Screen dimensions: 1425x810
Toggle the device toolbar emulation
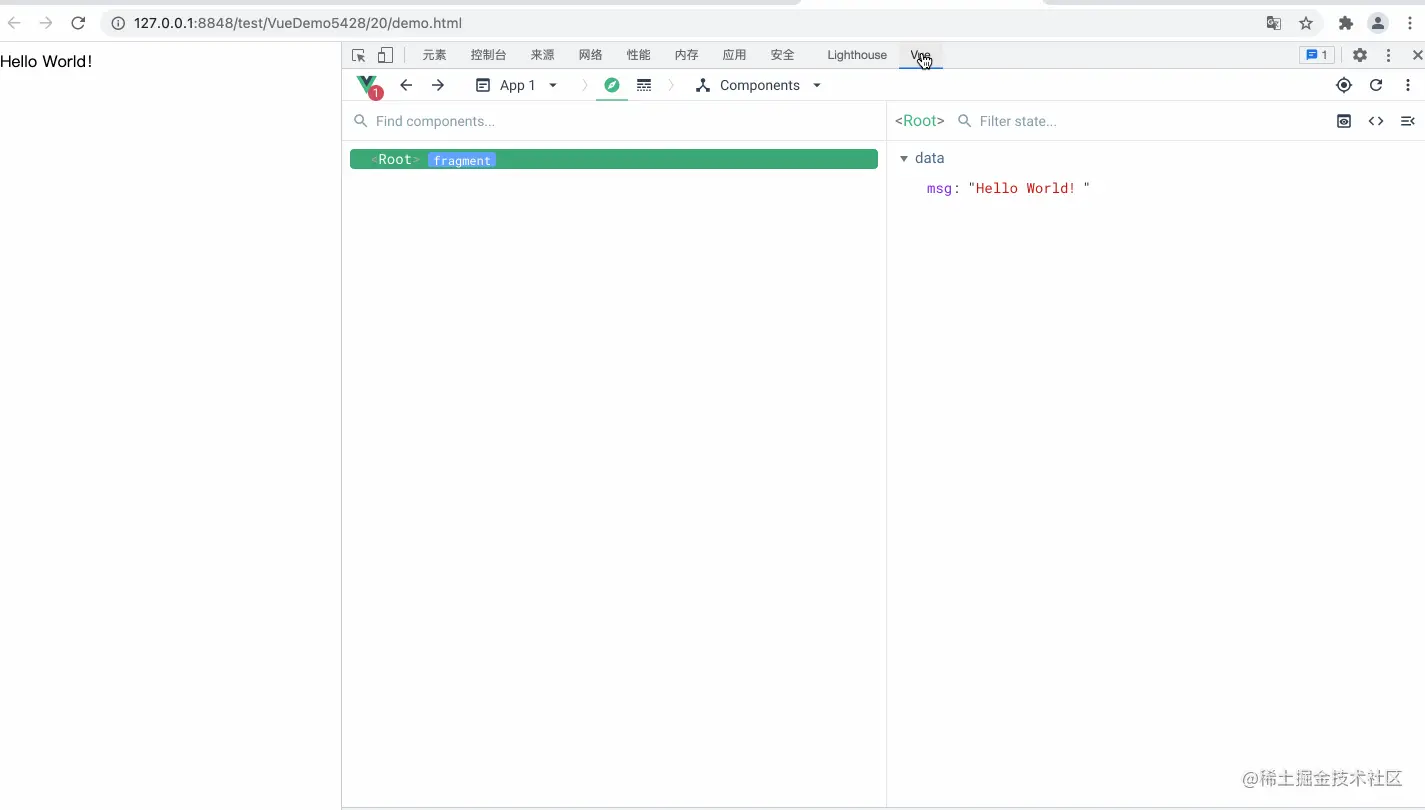[386, 56]
